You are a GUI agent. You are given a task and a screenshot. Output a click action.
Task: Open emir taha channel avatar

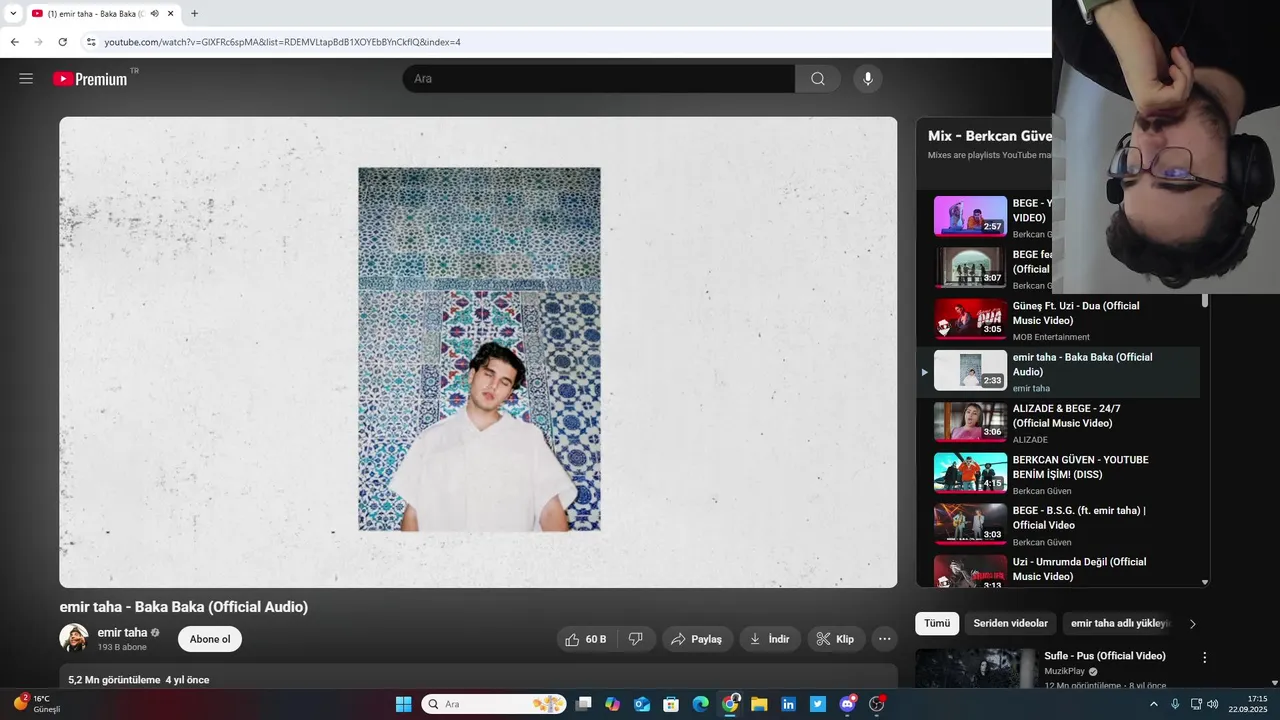(x=74, y=638)
